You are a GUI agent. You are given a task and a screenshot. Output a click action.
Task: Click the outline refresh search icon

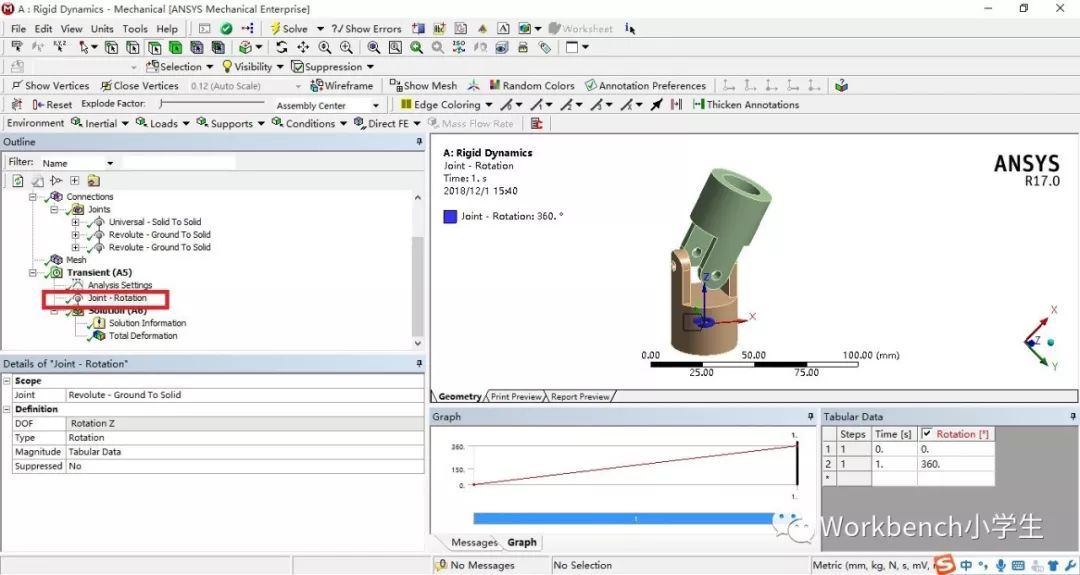[x=18, y=181]
